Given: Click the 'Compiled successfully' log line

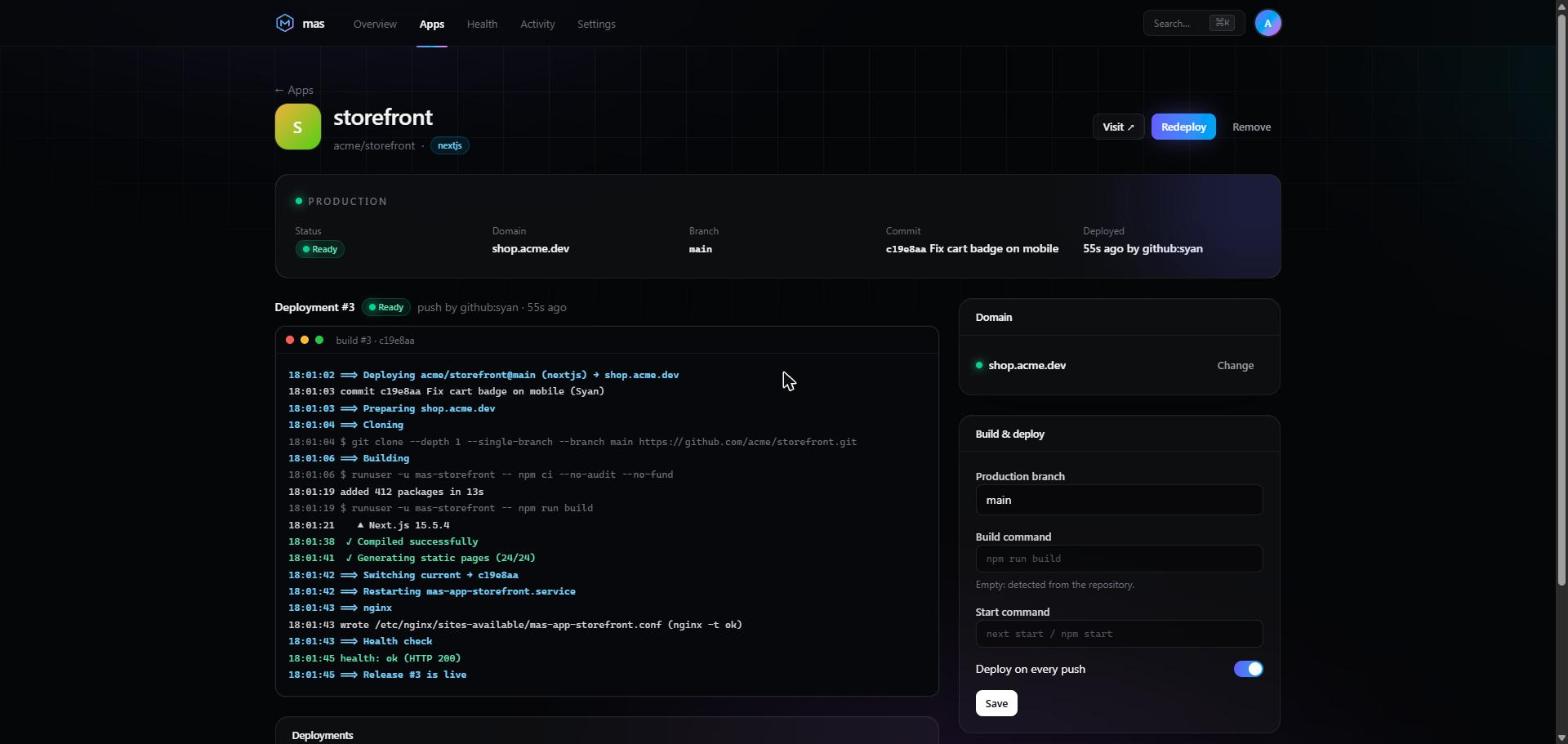Looking at the screenshot, I should point(384,542).
